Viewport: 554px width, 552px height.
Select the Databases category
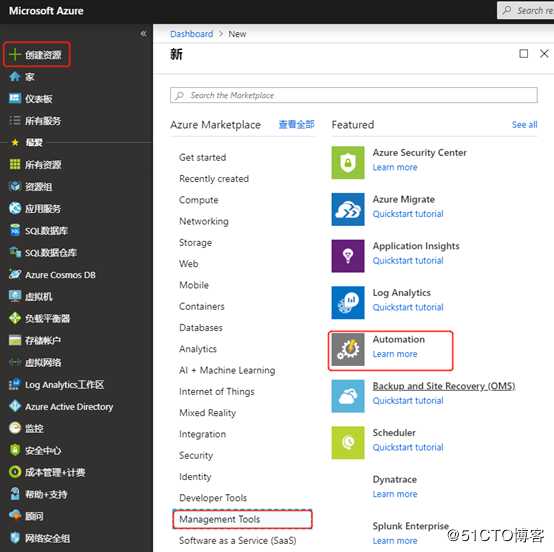pos(201,328)
